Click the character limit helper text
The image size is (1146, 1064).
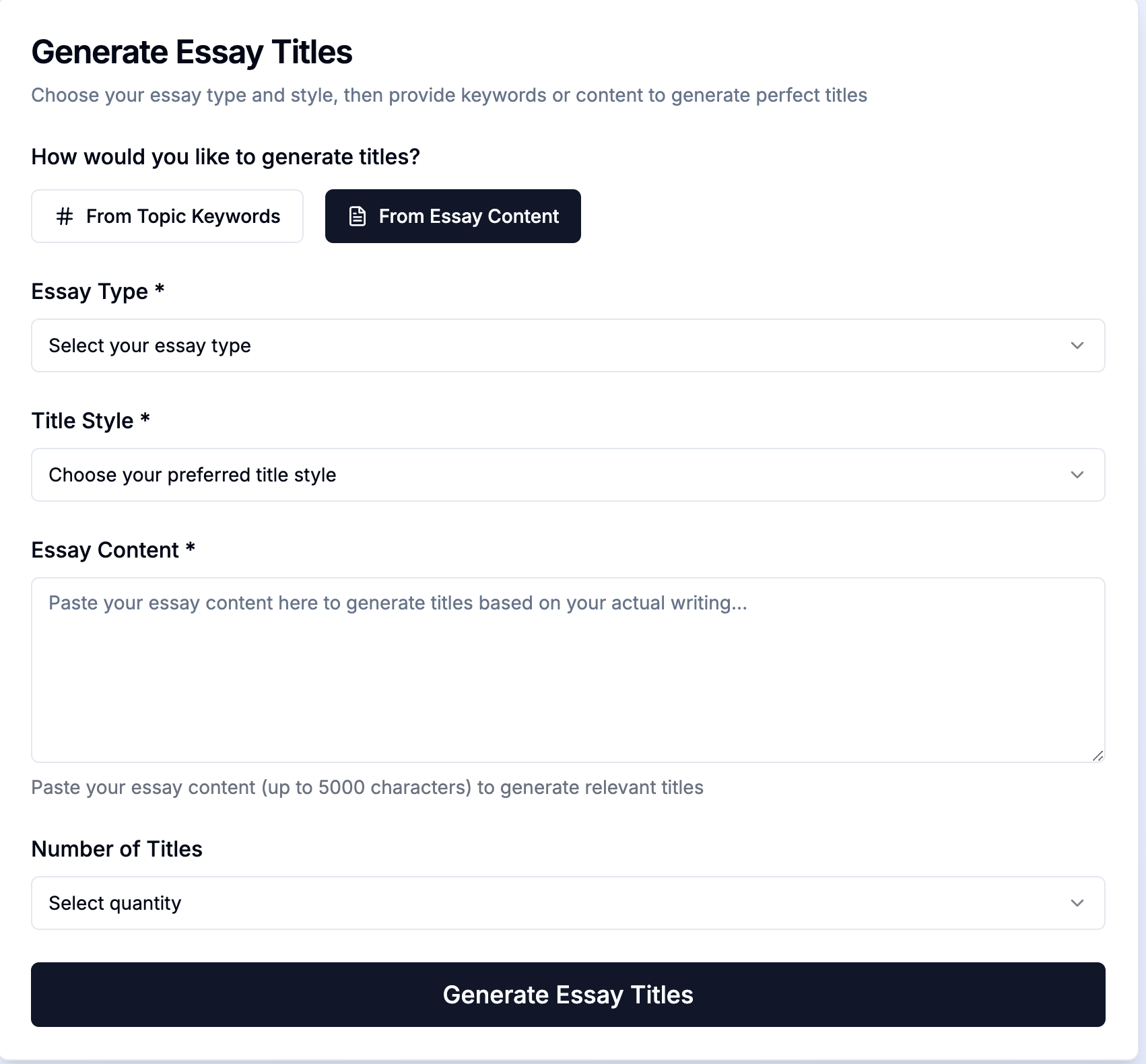point(367,787)
